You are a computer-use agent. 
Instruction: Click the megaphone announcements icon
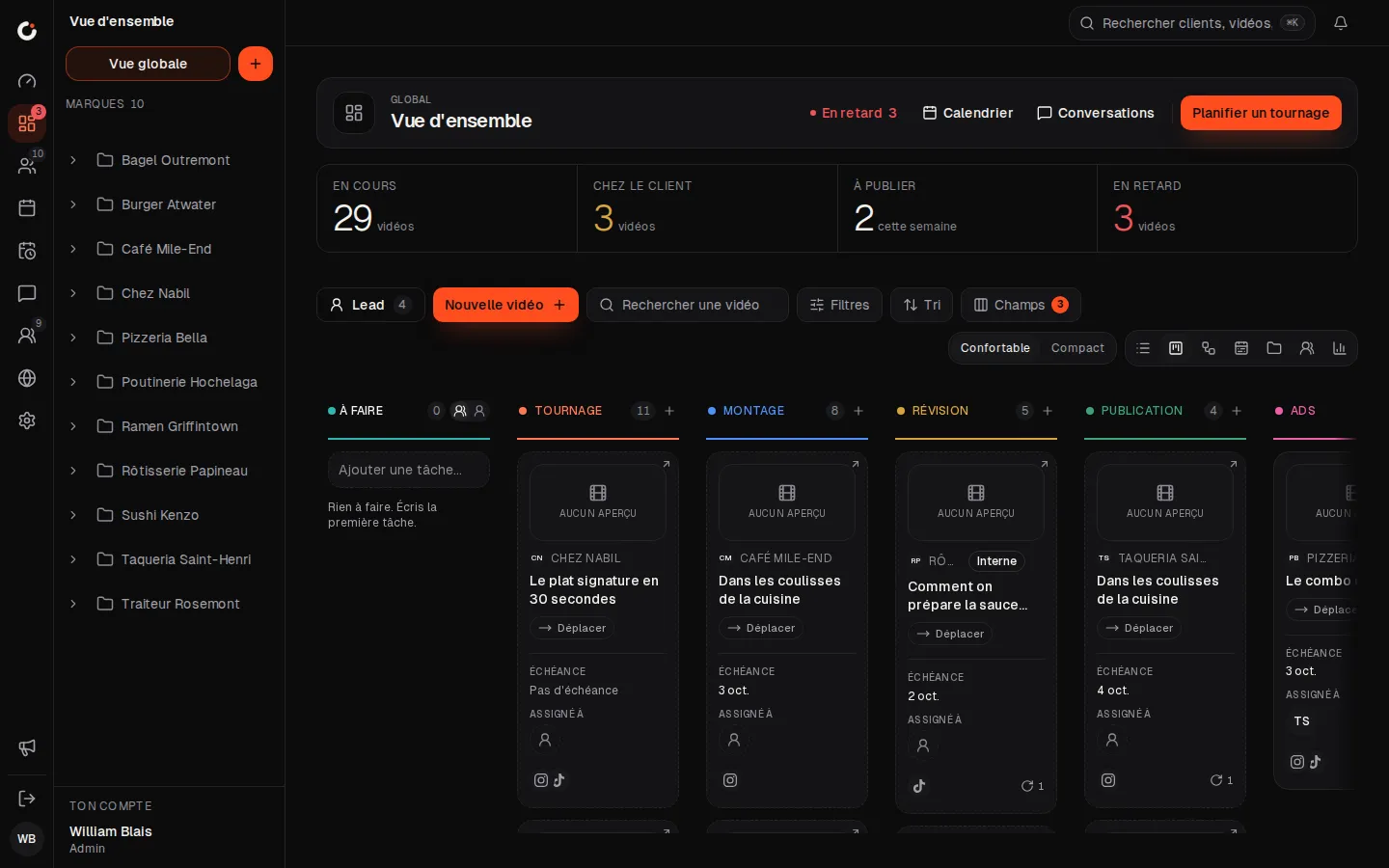click(x=27, y=747)
